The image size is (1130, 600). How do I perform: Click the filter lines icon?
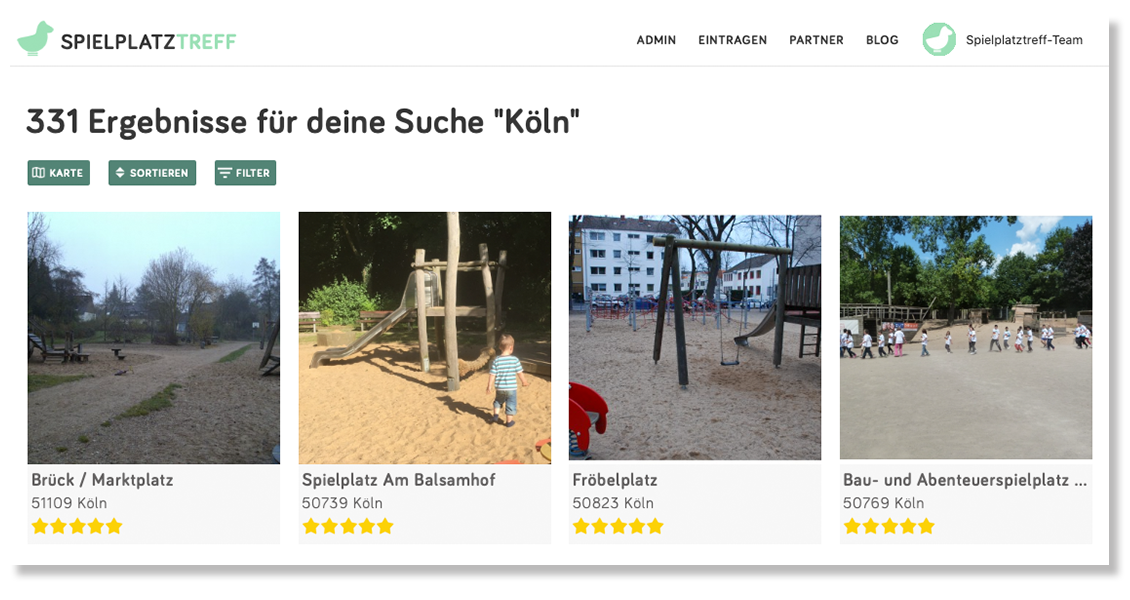click(225, 173)
